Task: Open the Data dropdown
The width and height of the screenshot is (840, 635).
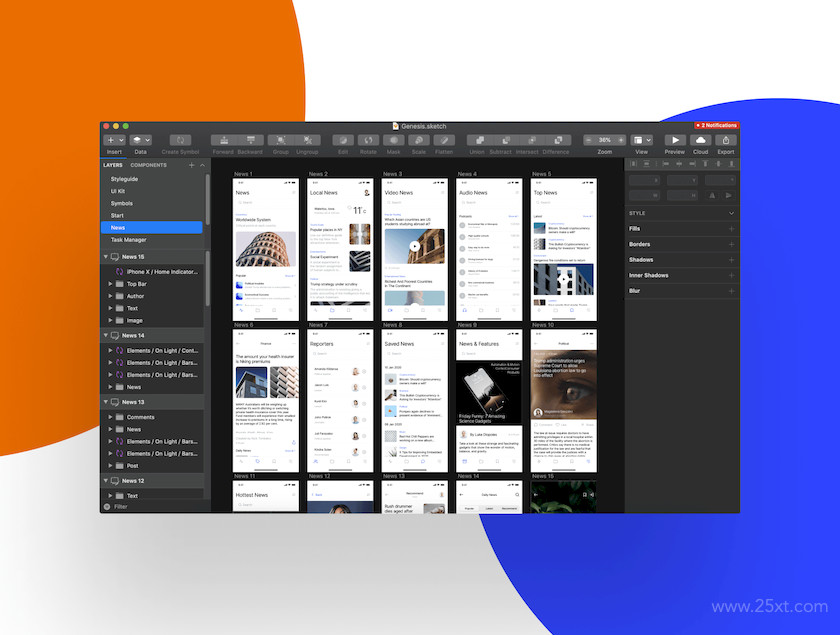Action: pyautogui.click(x=140, y=140)
